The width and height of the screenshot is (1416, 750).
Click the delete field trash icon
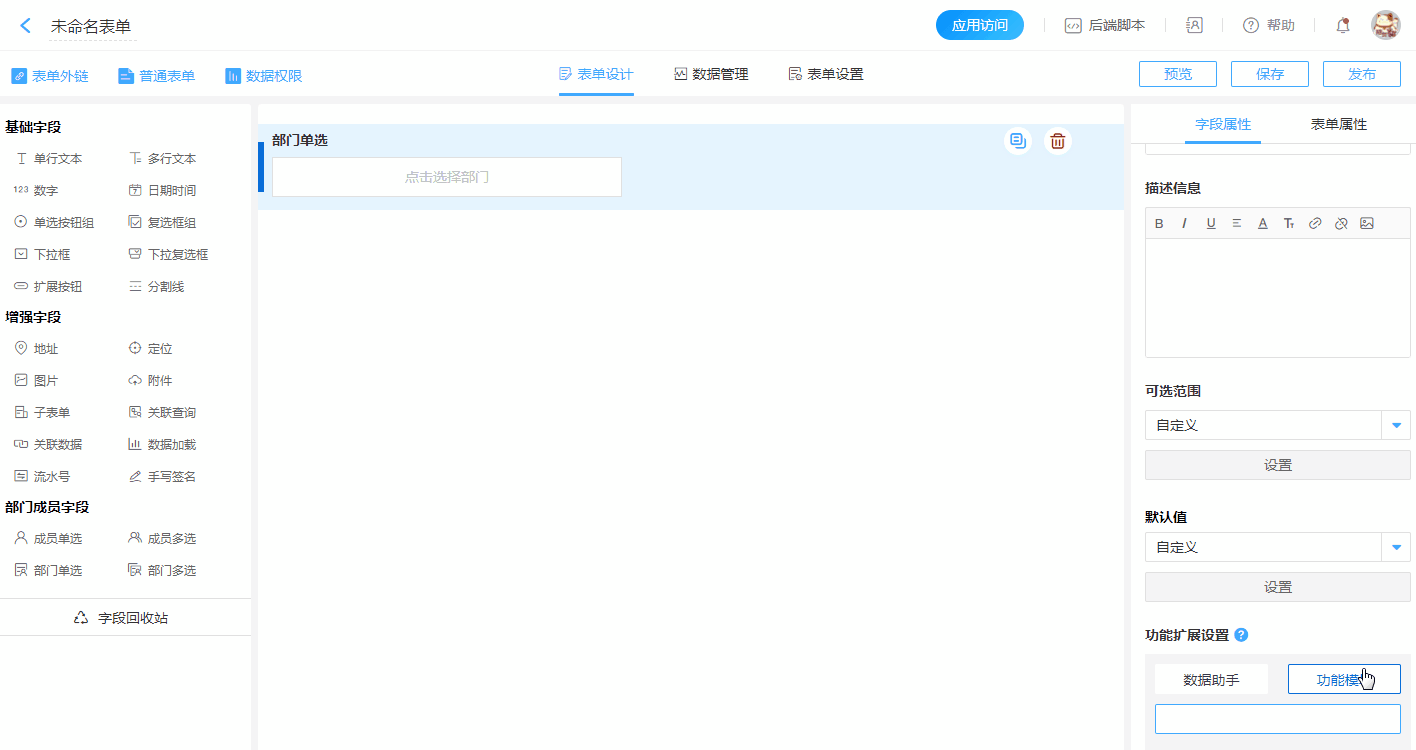click(1057, 141)
